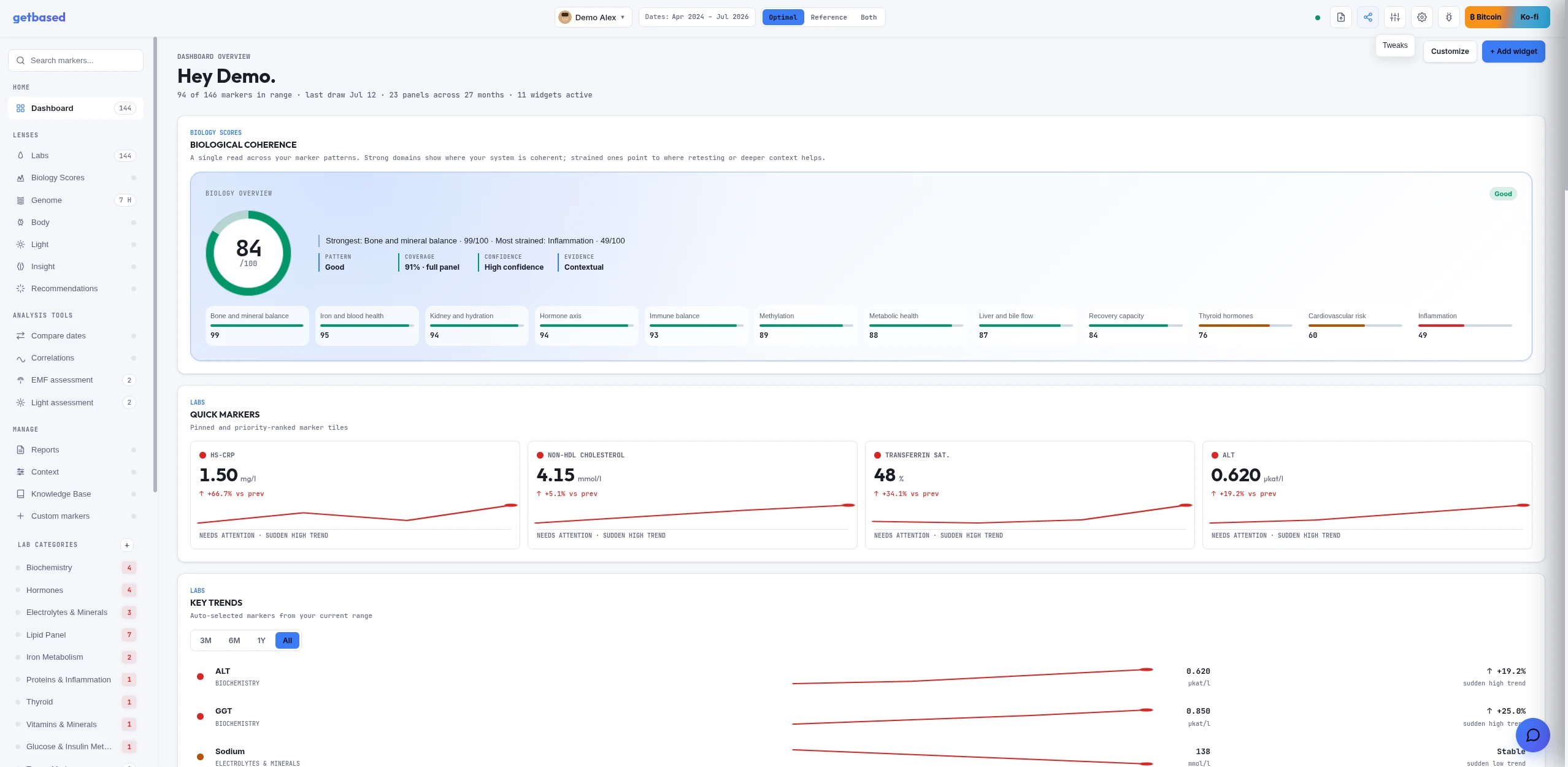Click the Ko-fi button

coord(1529,17)
